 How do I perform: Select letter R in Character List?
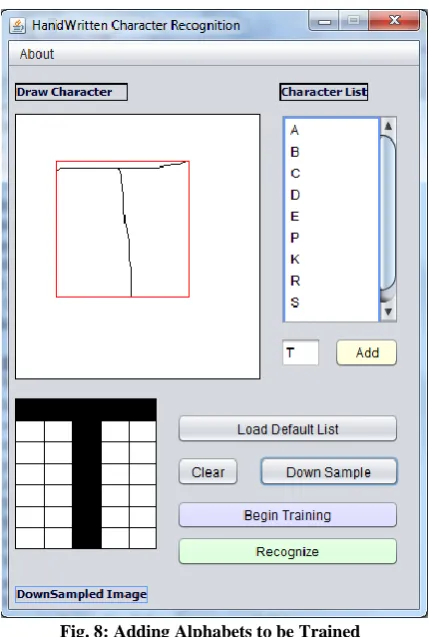(x=295, y=281)
